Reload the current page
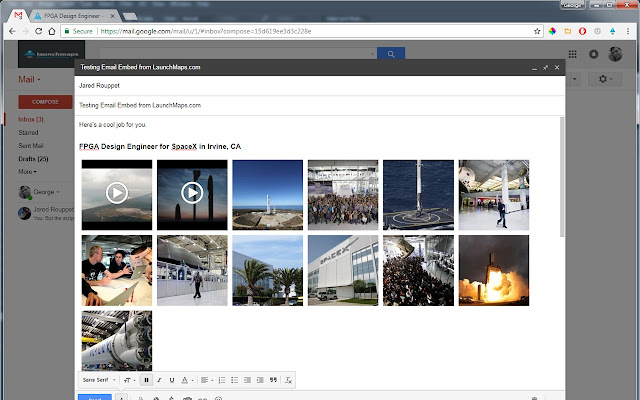This screenshot has width=640, height=400. (38, 31)
